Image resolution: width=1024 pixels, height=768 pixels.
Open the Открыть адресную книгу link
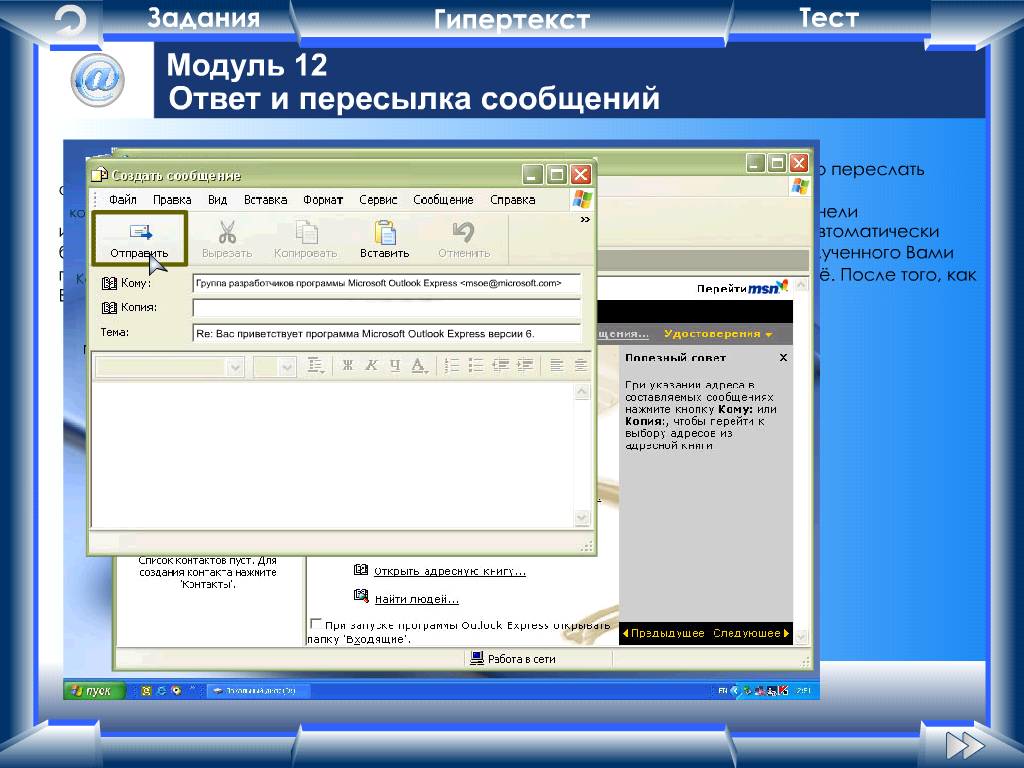[450, 571]
